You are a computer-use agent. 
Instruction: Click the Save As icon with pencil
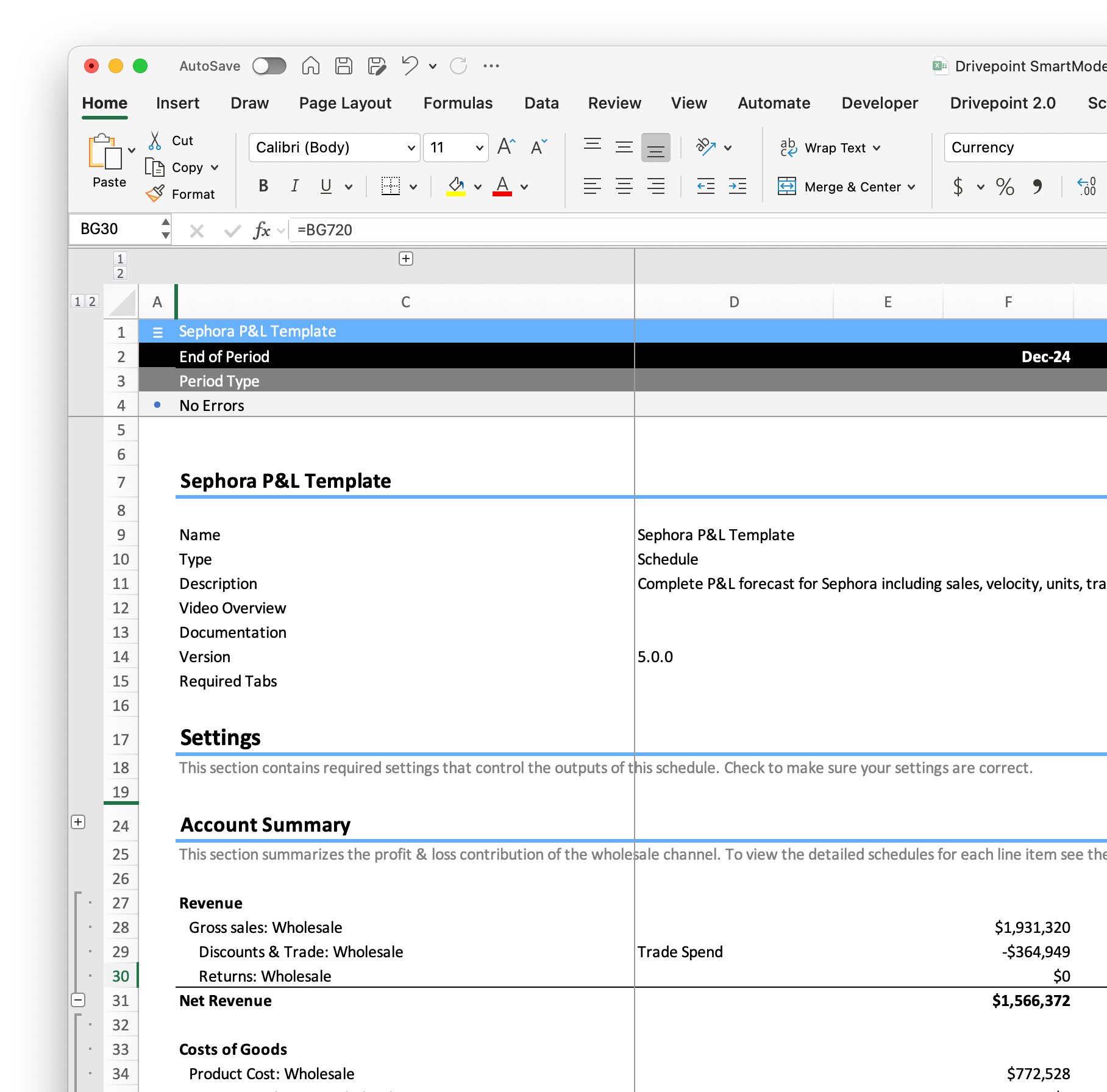(377, 66)
